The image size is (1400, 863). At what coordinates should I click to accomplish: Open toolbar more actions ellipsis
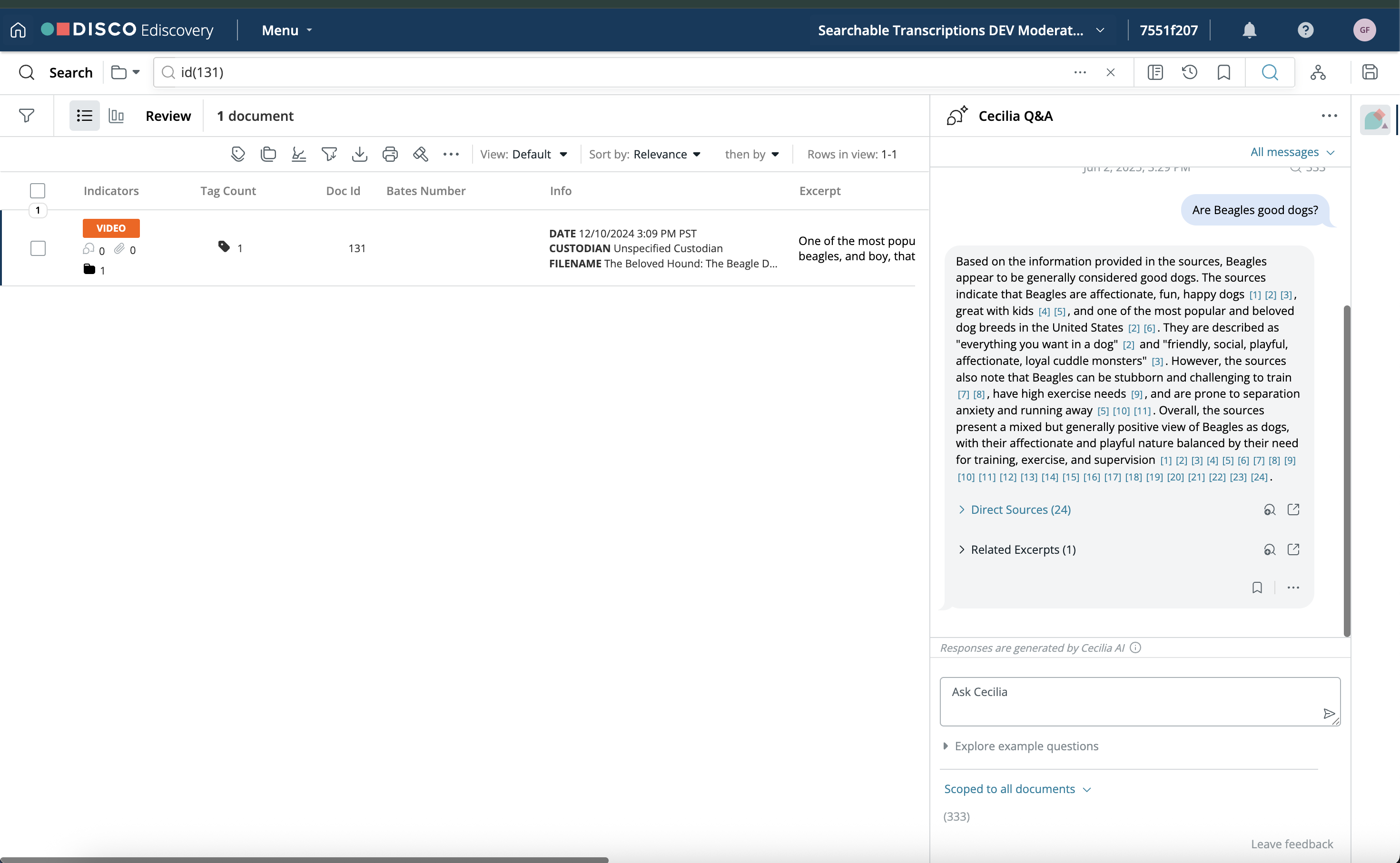(451, 154)
